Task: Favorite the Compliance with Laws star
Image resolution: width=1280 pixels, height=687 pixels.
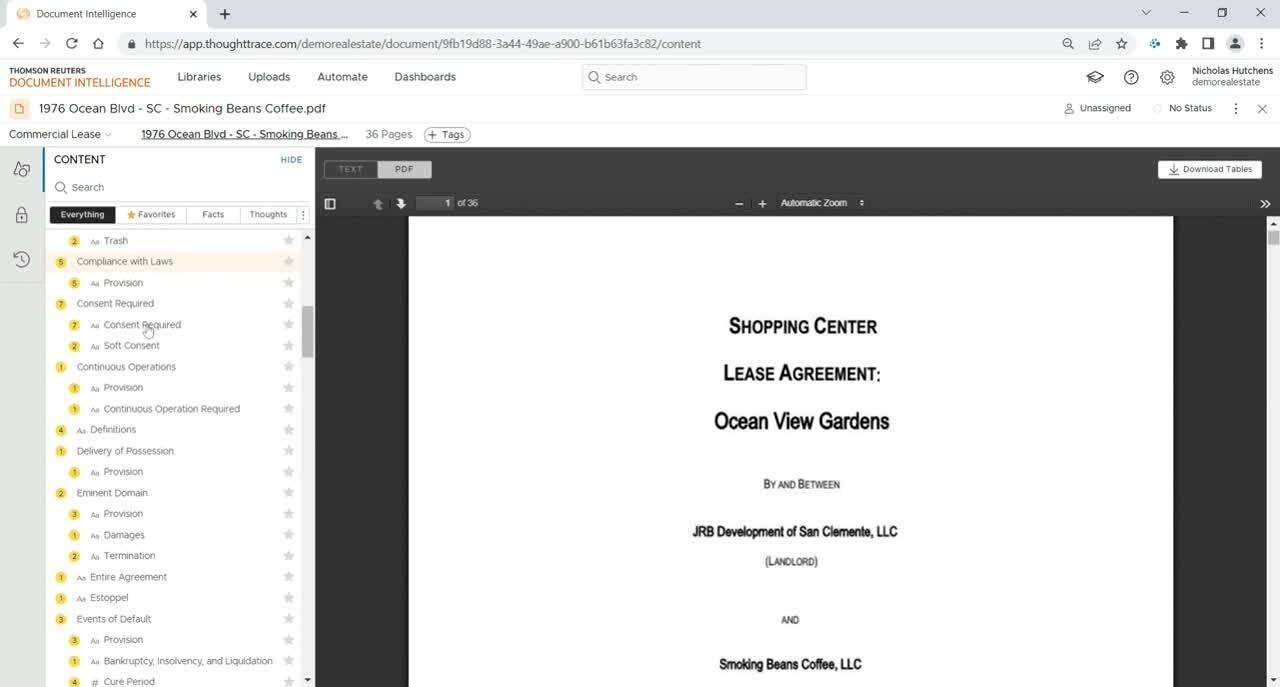Action: (289, 262)
